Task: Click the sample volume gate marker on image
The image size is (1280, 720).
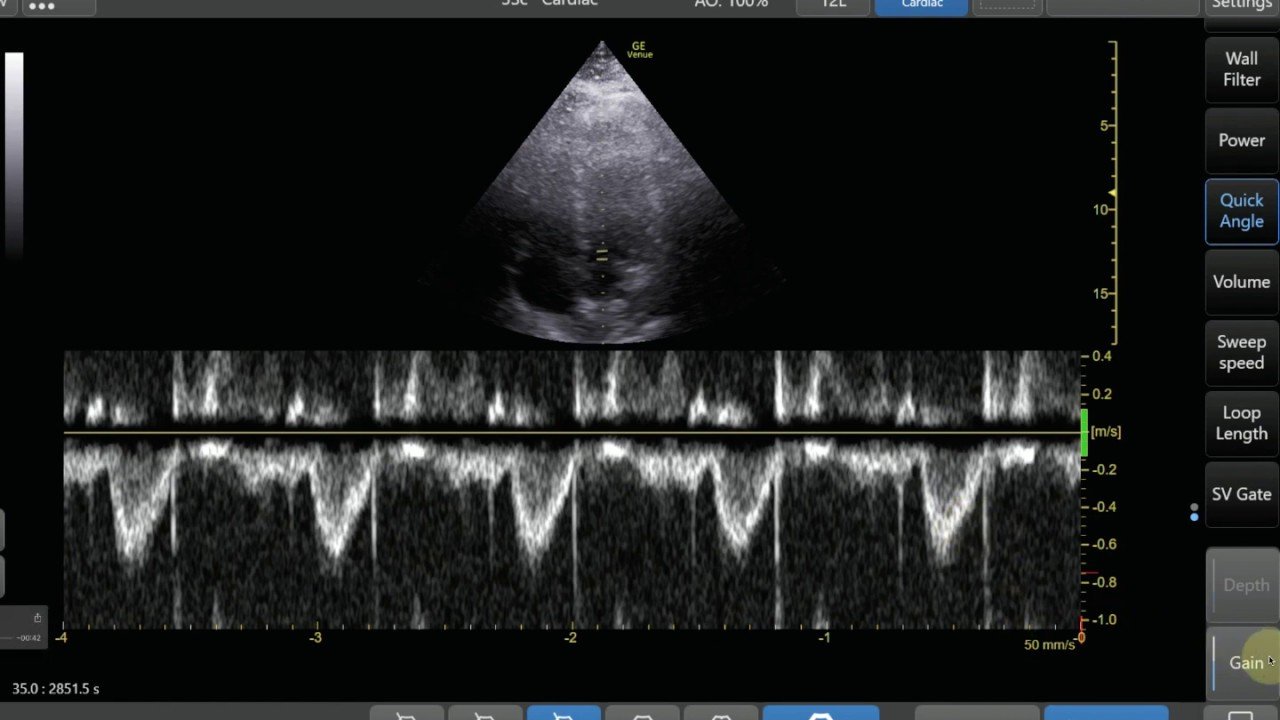Action: tap(601, 256)
